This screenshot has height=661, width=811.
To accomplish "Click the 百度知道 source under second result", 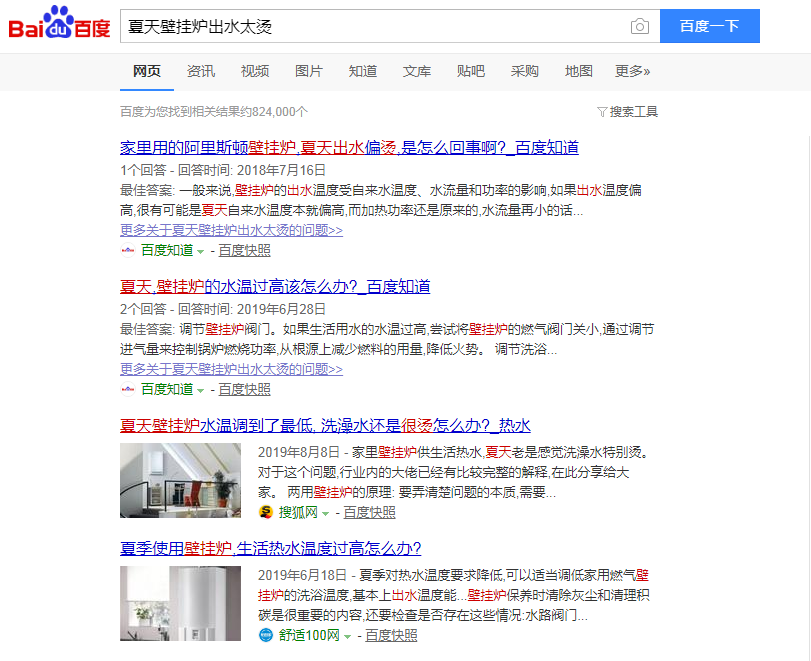I will 167,389.
